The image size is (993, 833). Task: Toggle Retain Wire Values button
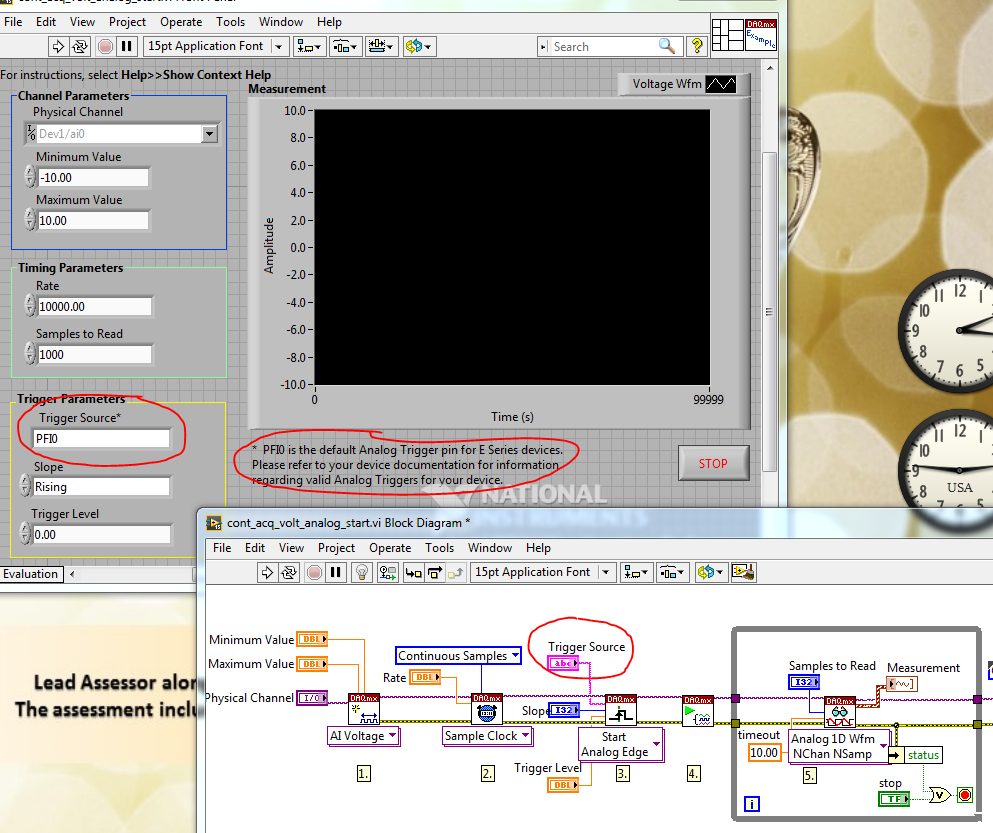(388, 573)
